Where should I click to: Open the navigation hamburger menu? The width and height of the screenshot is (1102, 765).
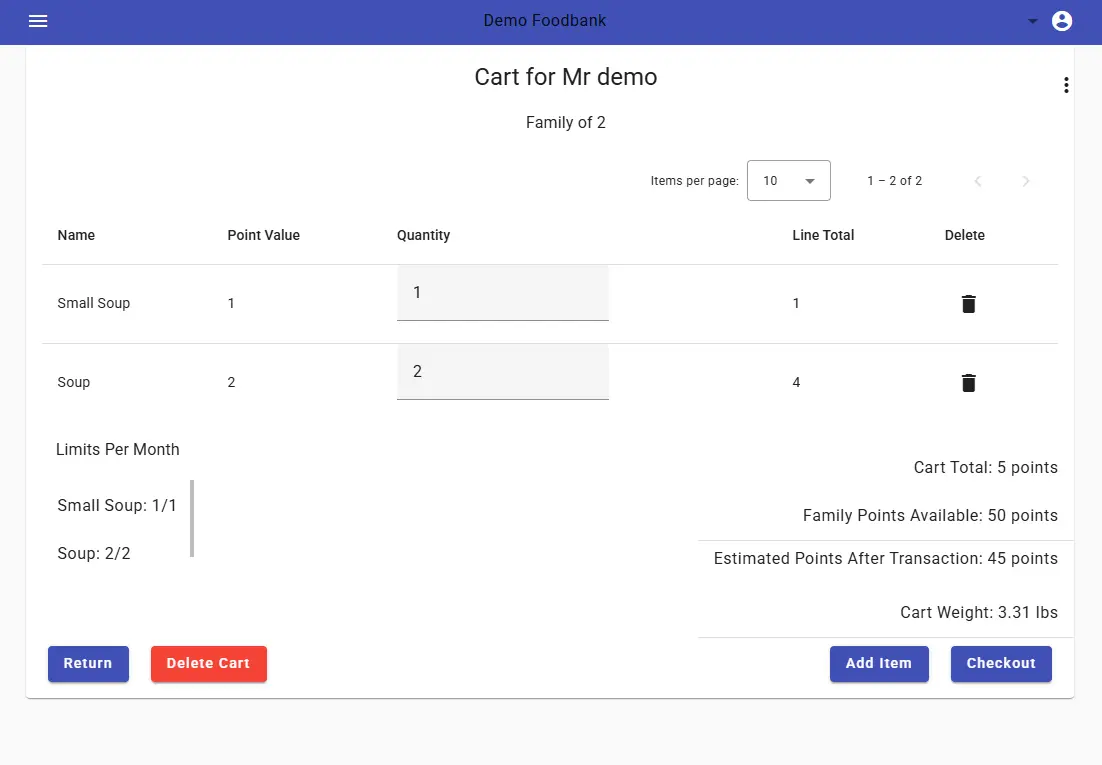point(38,21)
